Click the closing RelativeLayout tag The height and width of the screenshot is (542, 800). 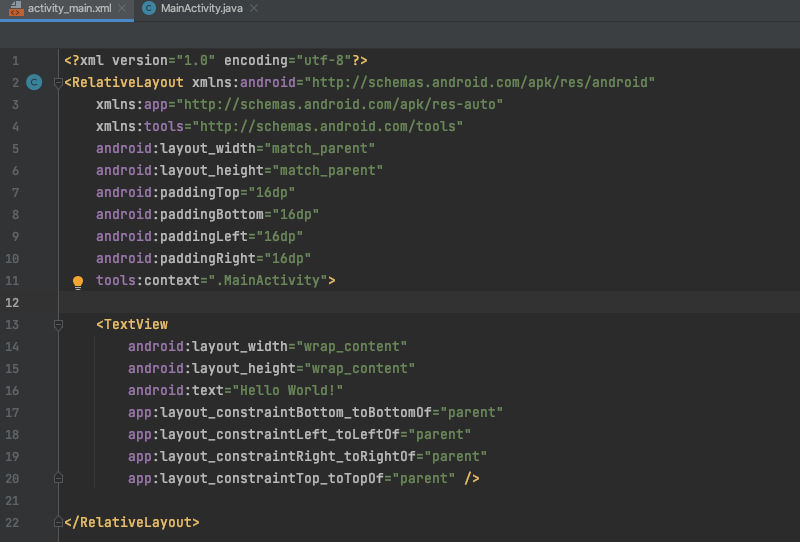coord(132,522)
